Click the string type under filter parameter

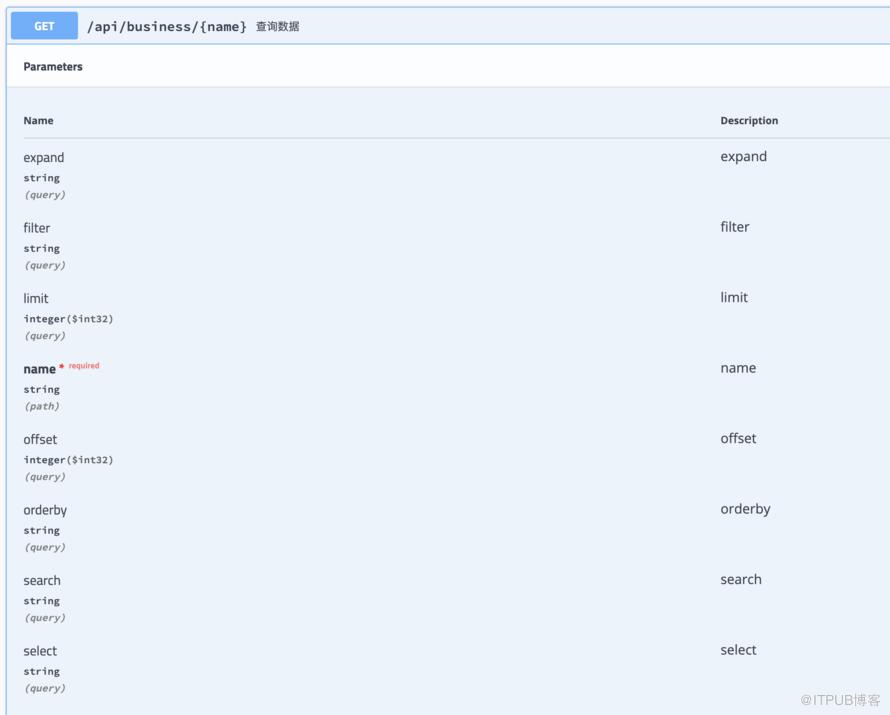[41, 249]
